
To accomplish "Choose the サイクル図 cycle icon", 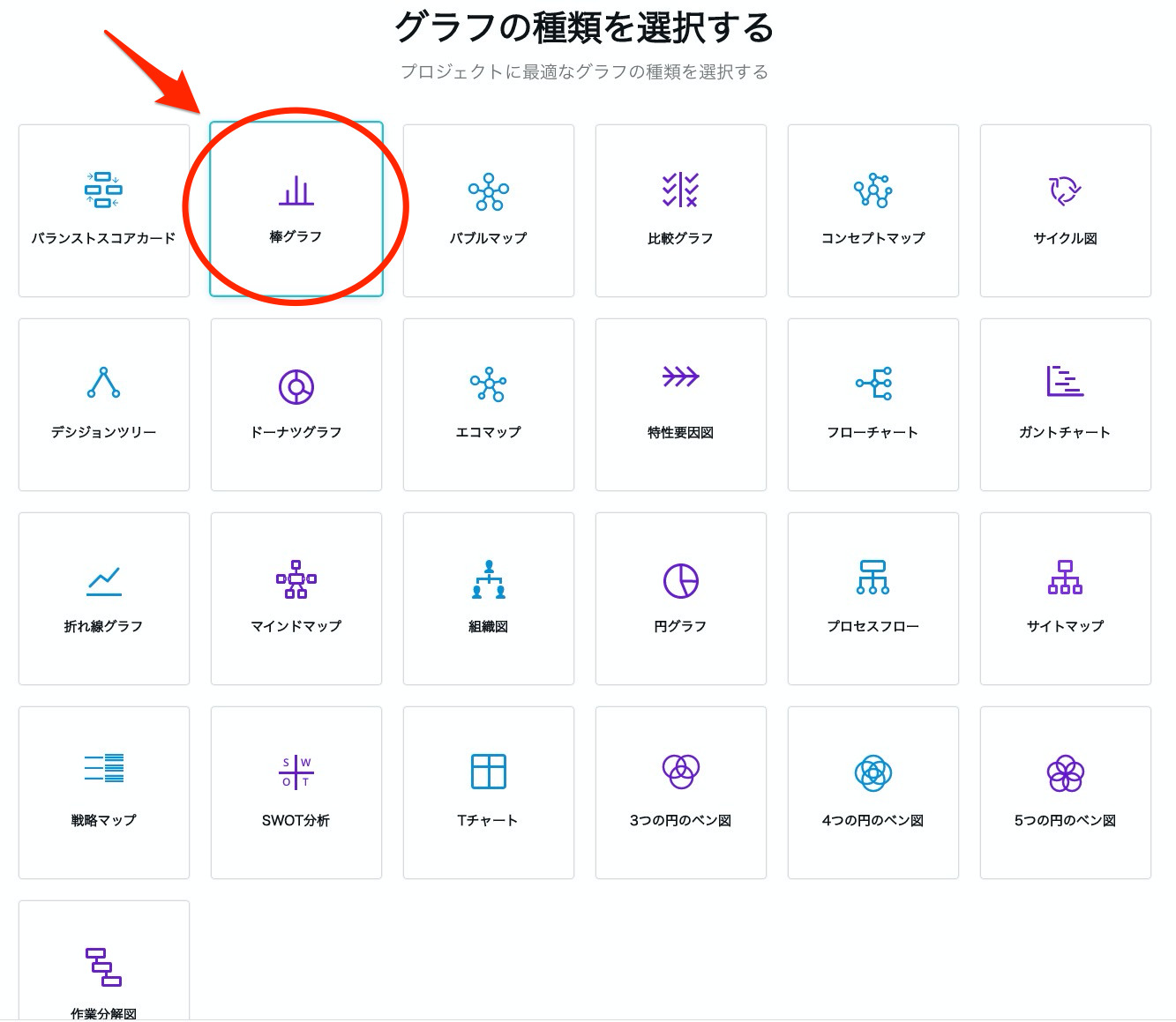I will point(1065,190).
